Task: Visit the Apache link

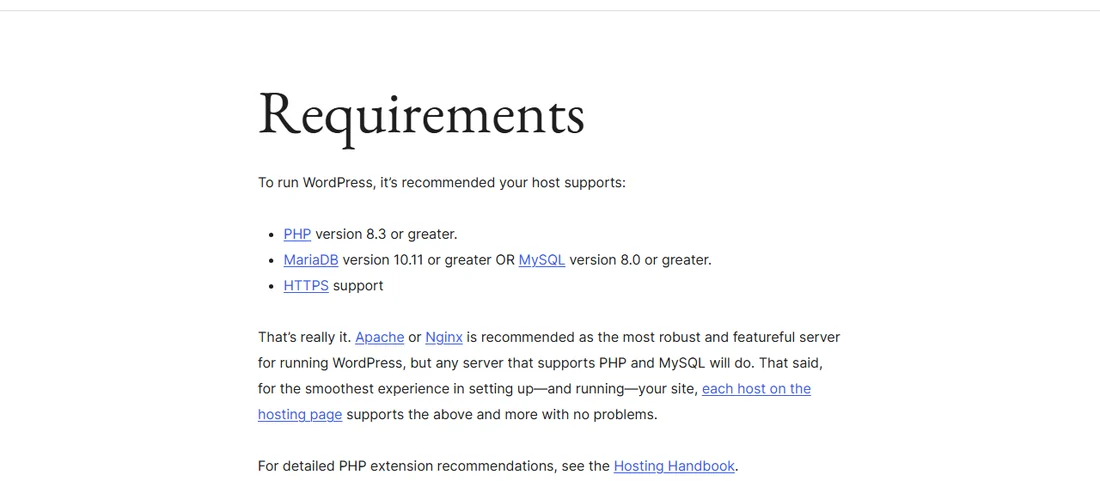Action: 380,337
